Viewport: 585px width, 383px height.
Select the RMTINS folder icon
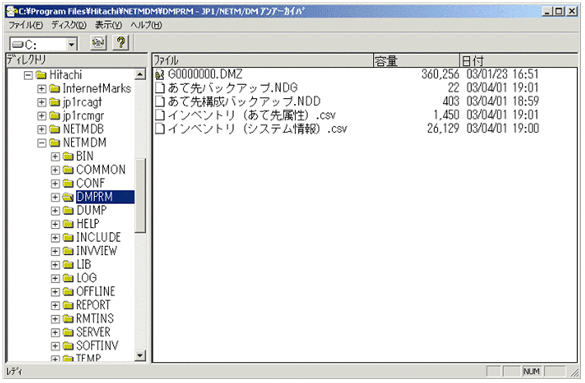click(x=68, y=319)
